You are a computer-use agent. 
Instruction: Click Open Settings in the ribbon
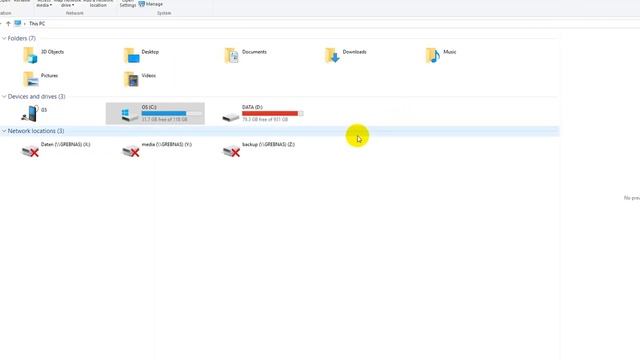click(x=128, y=4)
